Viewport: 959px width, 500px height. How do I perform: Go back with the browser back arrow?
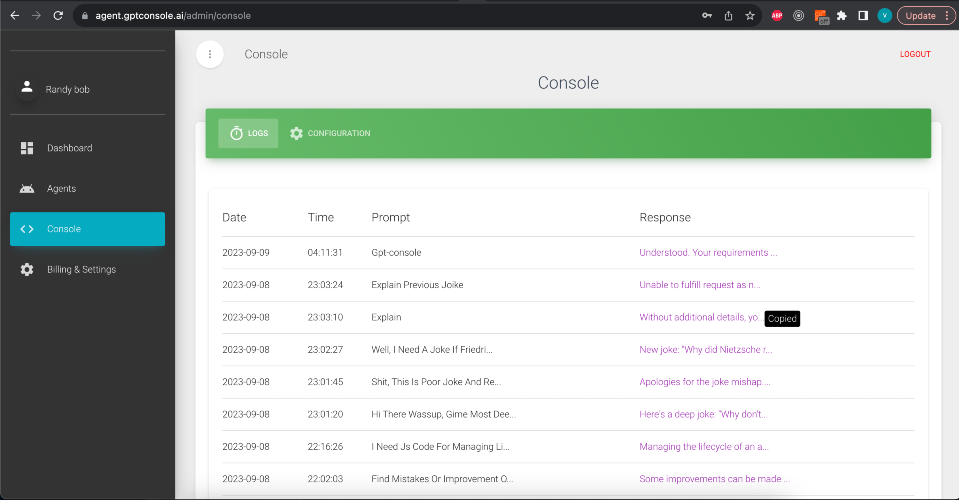(x=15, y=16)
